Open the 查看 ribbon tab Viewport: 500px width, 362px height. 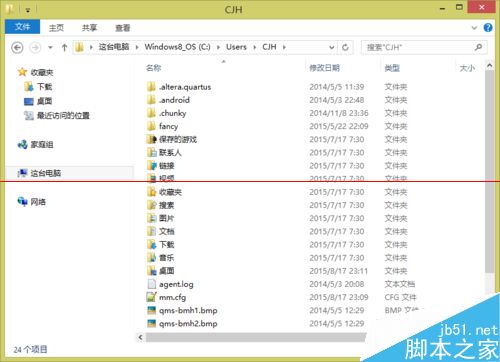tap(123, 28)
